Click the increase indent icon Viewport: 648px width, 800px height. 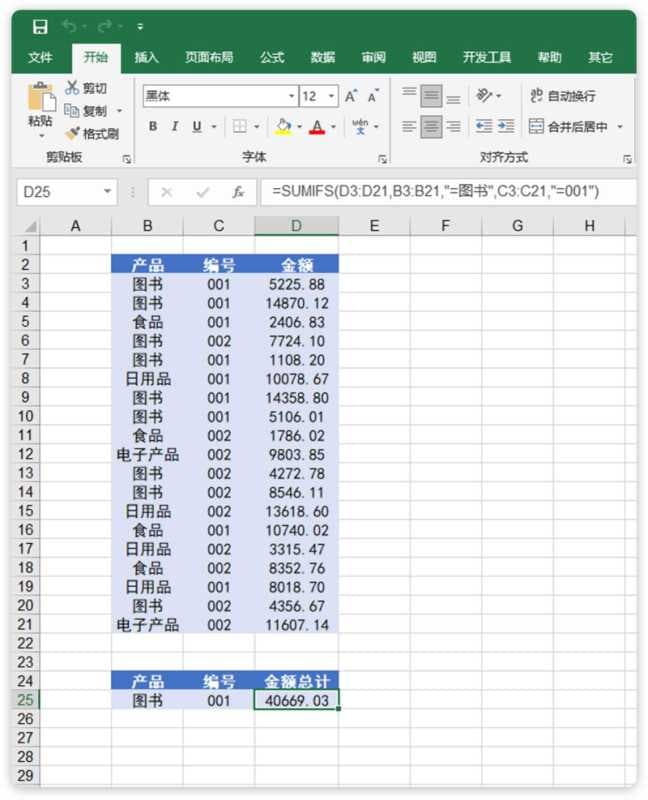pyautogui.click(x=506, y=126)
